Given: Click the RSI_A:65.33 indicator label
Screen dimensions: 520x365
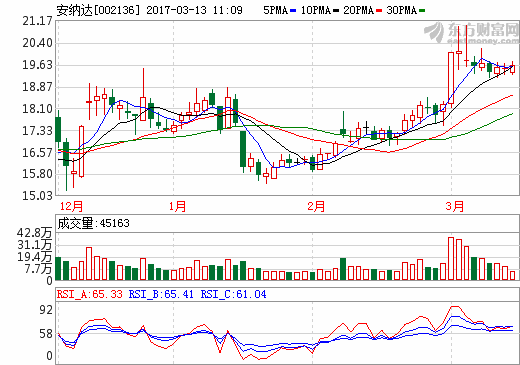Looking at the screenshot, I should click(x=90, y=294).
